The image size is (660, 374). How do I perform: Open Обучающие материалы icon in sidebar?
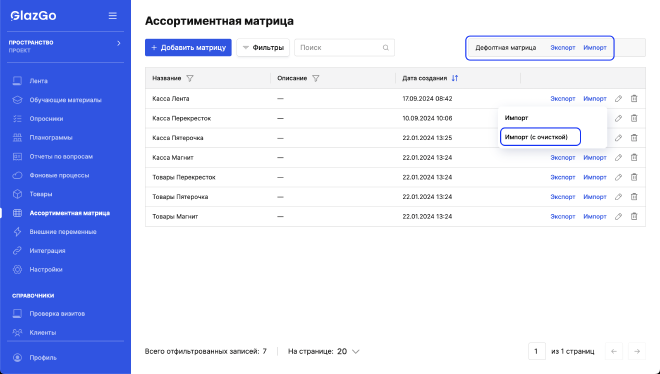17,100
